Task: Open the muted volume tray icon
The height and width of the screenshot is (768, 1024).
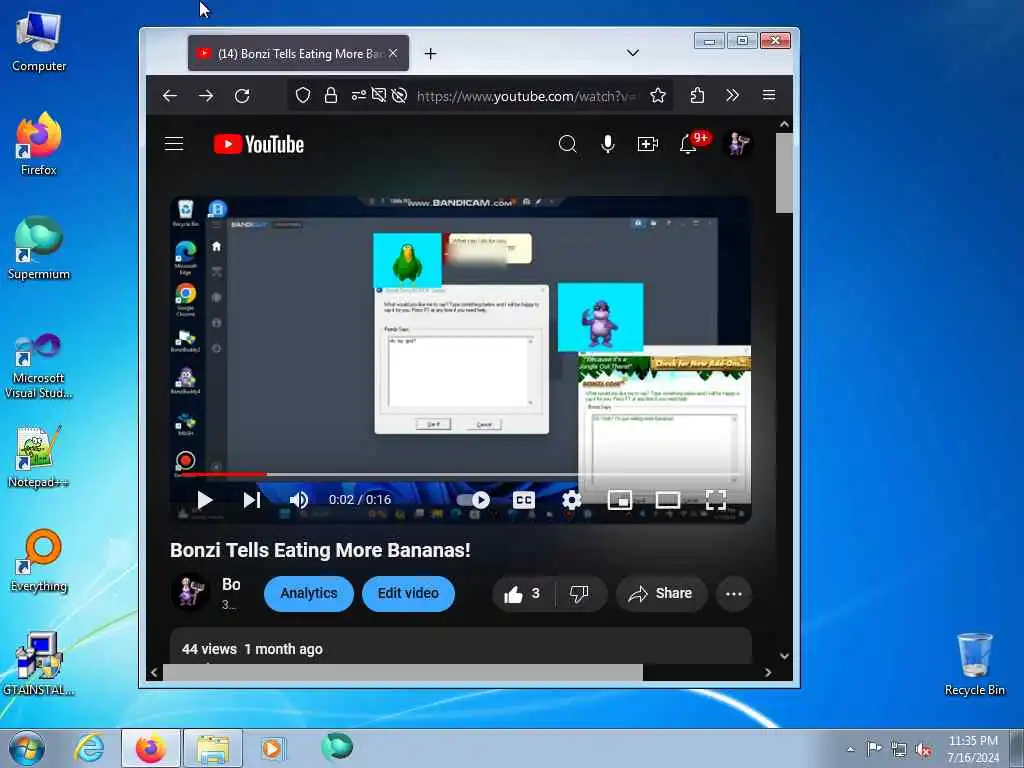Action: 923,749
